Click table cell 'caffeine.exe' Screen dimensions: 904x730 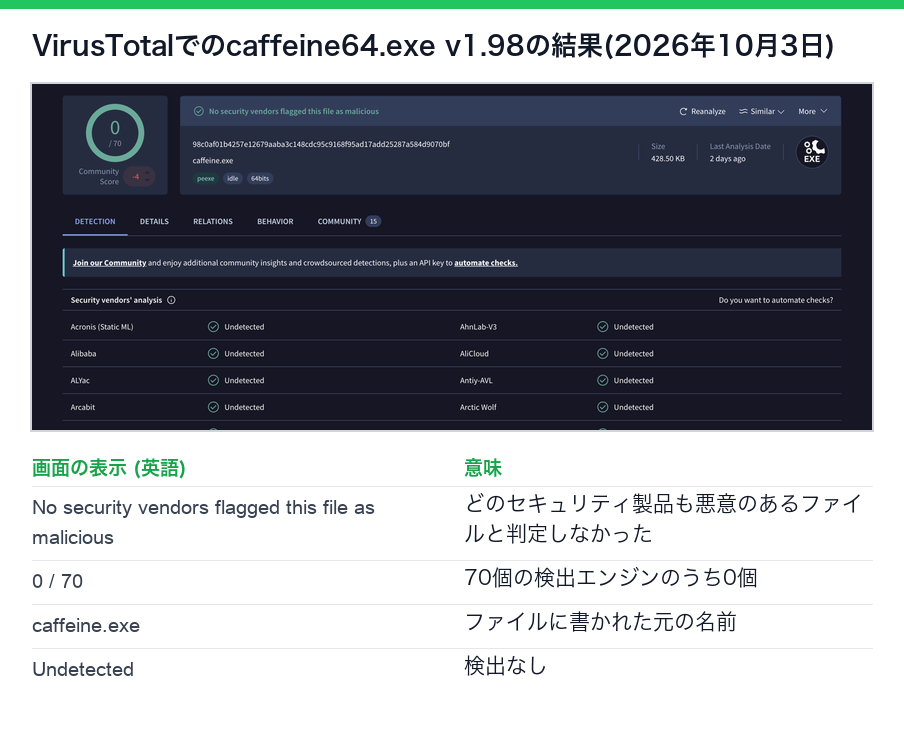coord(86,626)
